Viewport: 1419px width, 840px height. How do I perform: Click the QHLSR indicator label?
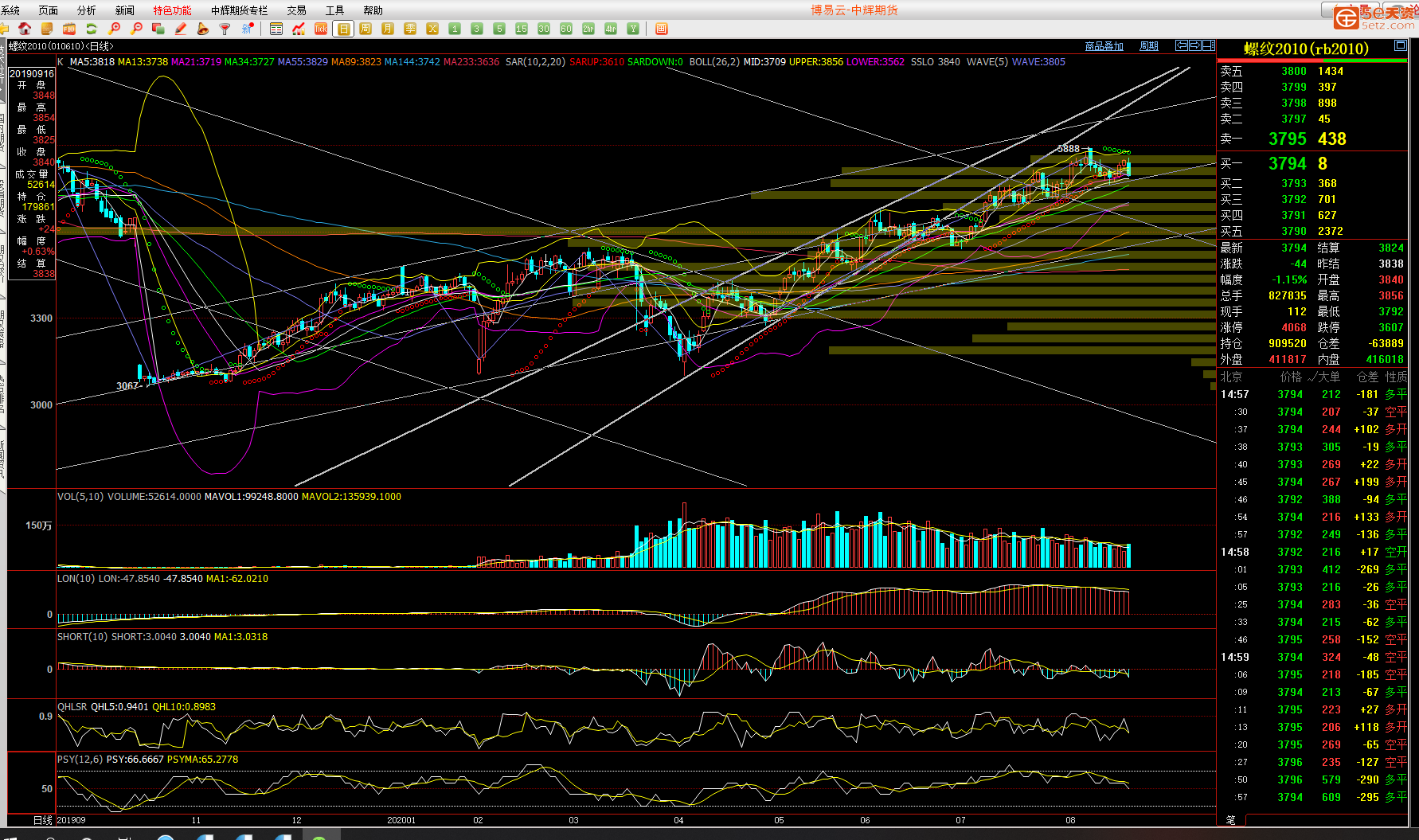[x=72, y=707]
